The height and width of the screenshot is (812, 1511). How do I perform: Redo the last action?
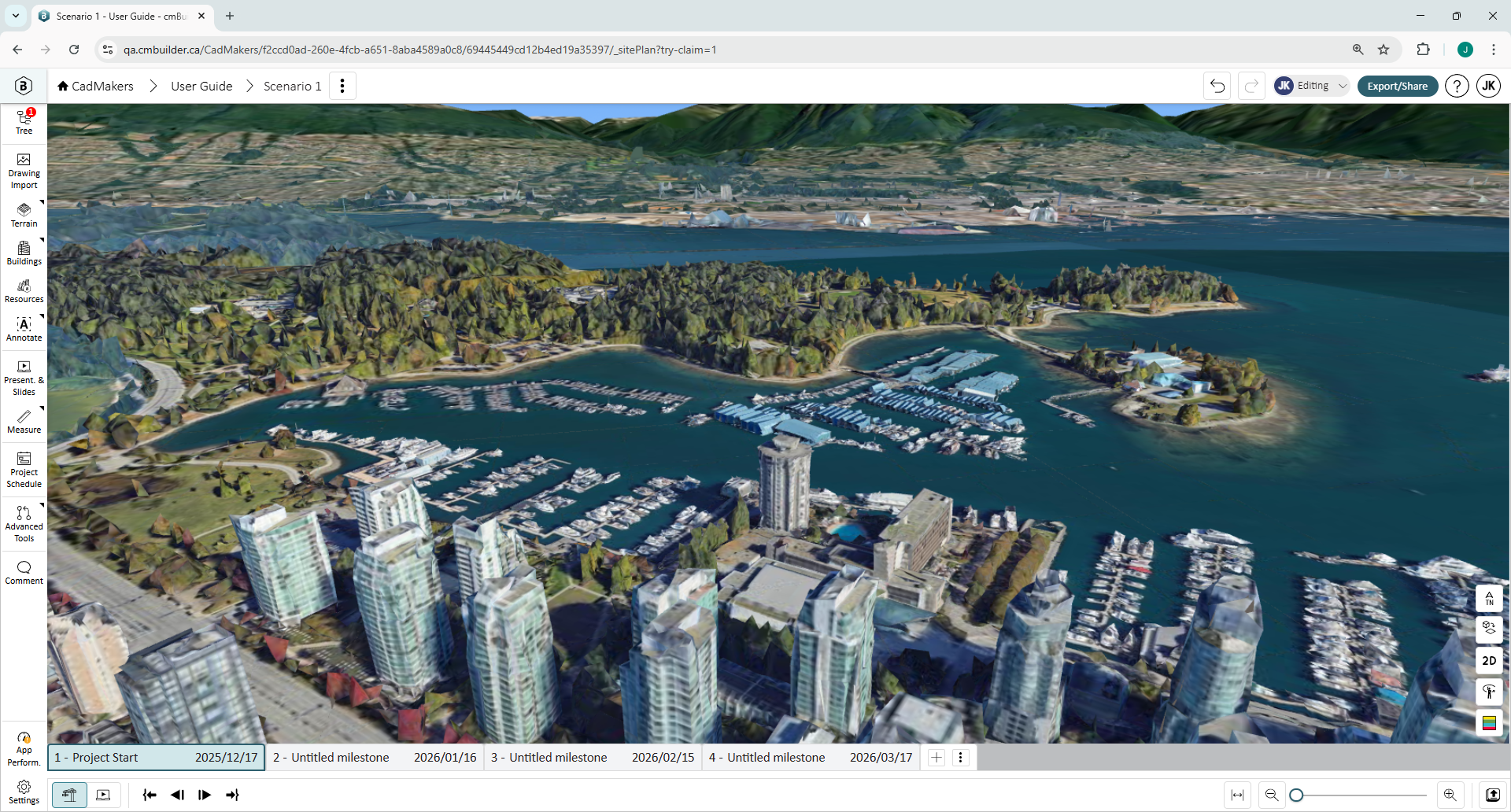(1251, 86)
